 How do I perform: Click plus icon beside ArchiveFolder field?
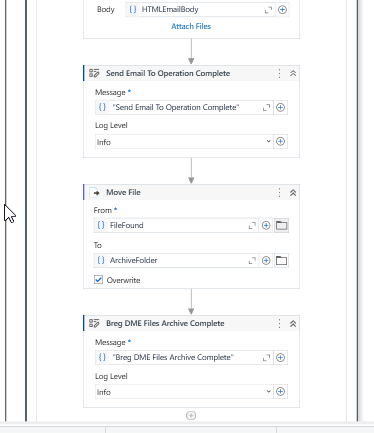(x=266, y=261)
